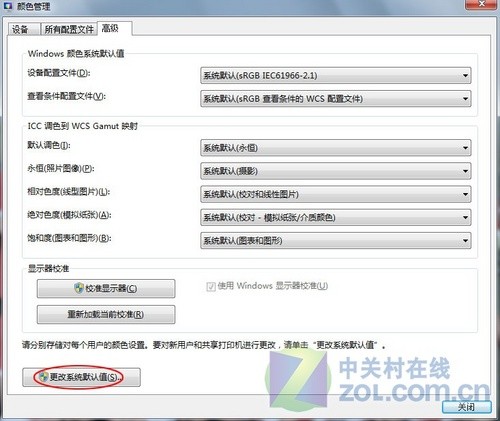Switch to the 设备 tab
The height and width of the screenshot is (421, 500).
[x=23, y=29]
